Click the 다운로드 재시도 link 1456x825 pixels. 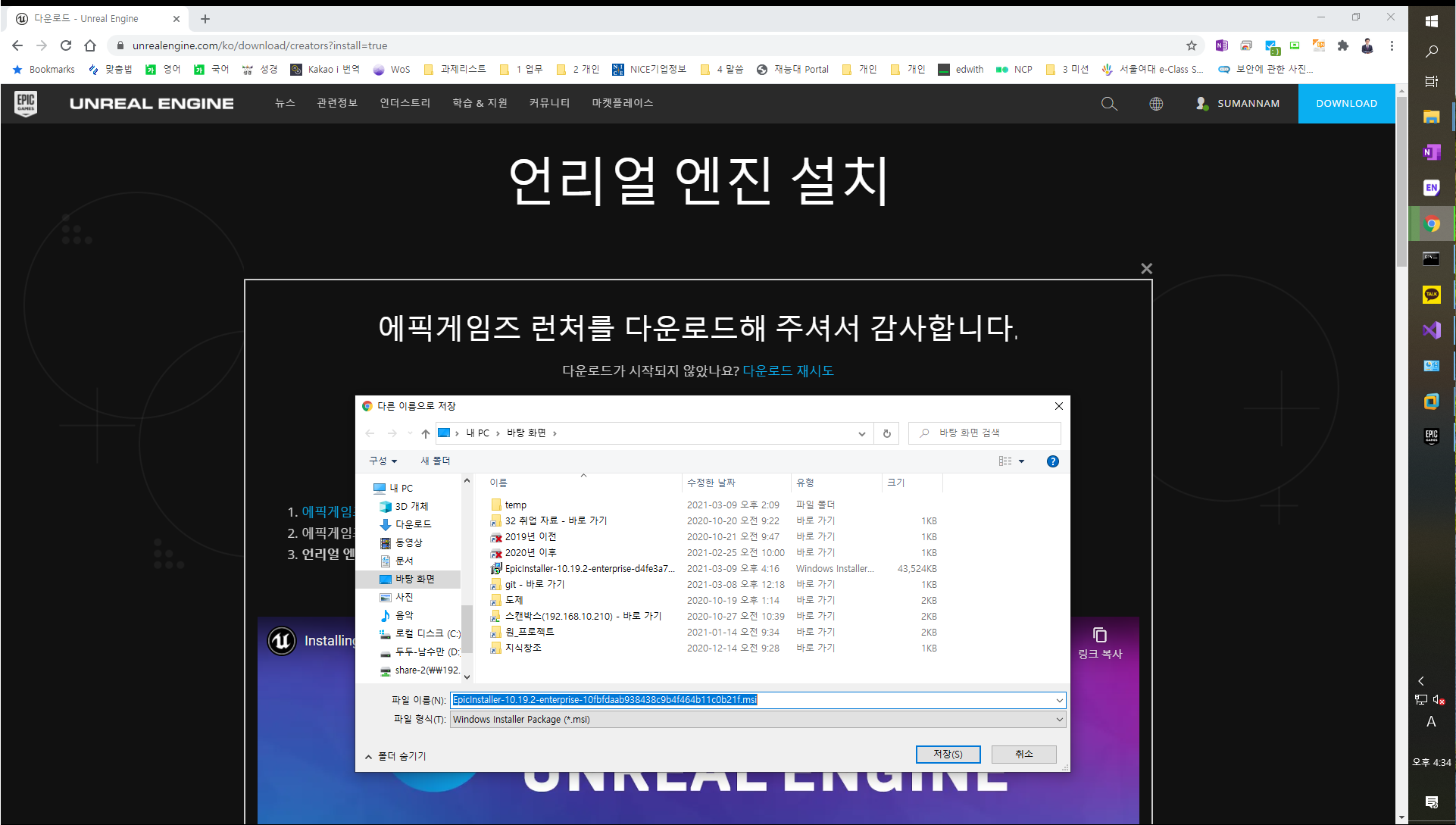click(788, 370)
